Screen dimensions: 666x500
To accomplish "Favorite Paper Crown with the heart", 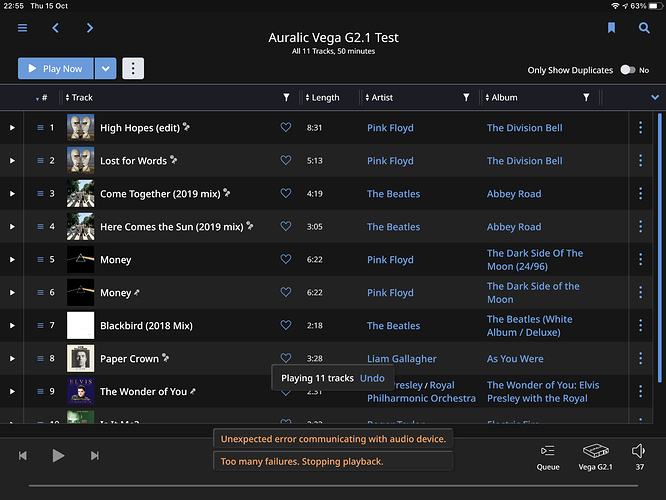I will coord(286,358).
